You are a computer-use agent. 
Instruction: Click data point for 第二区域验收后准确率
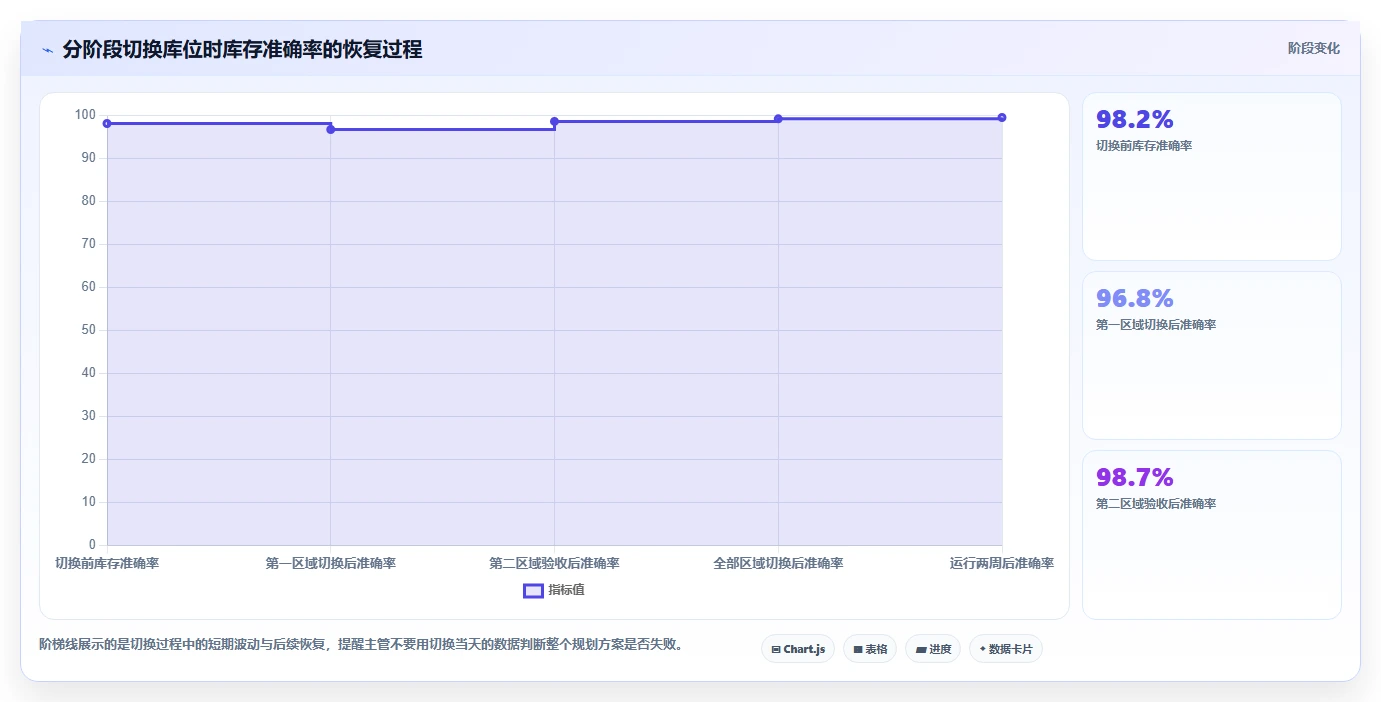pos(554,121)
